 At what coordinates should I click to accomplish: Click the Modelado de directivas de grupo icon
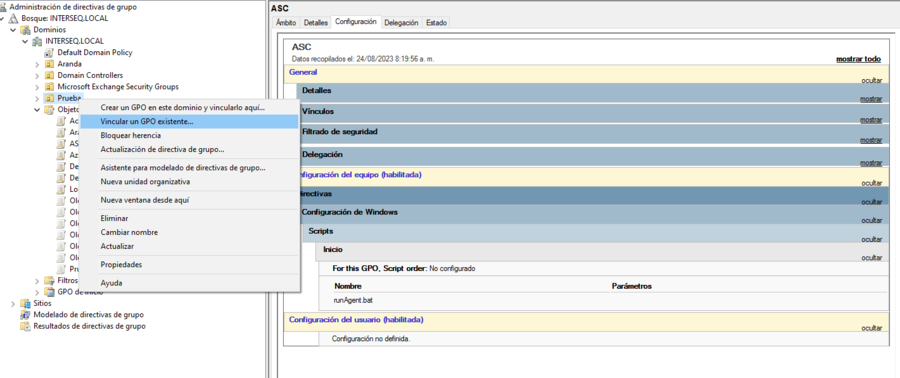click(x=25, y=314)
